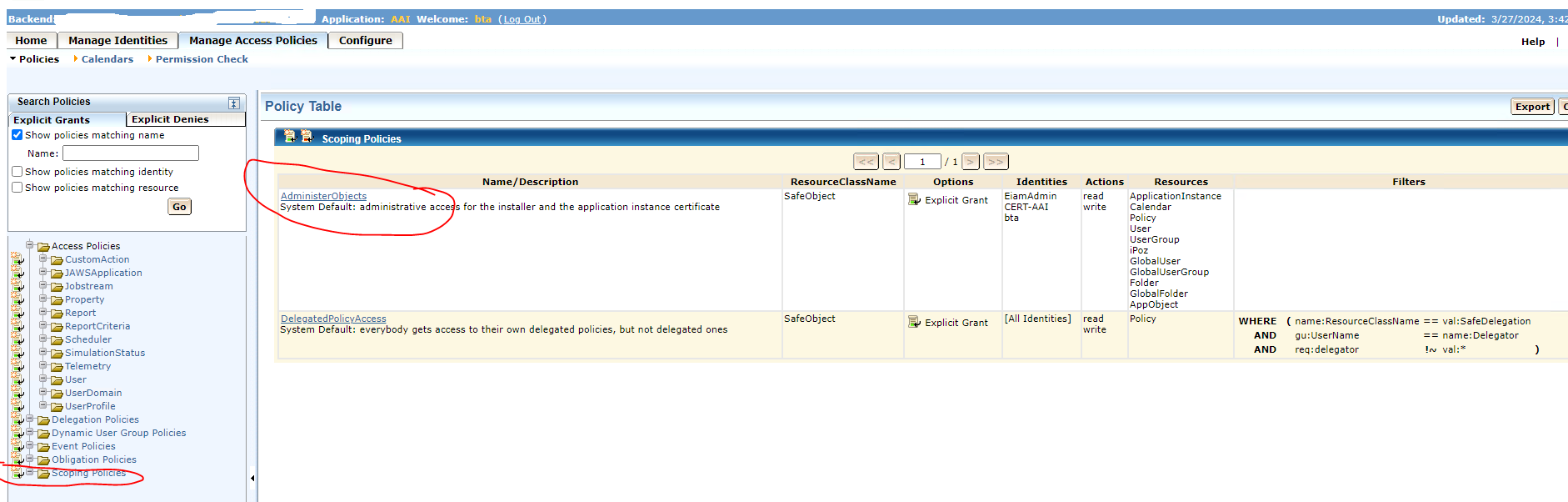Click new-policy icon left of CustomAction row
1568x502 pixels.
coord(17,259)
